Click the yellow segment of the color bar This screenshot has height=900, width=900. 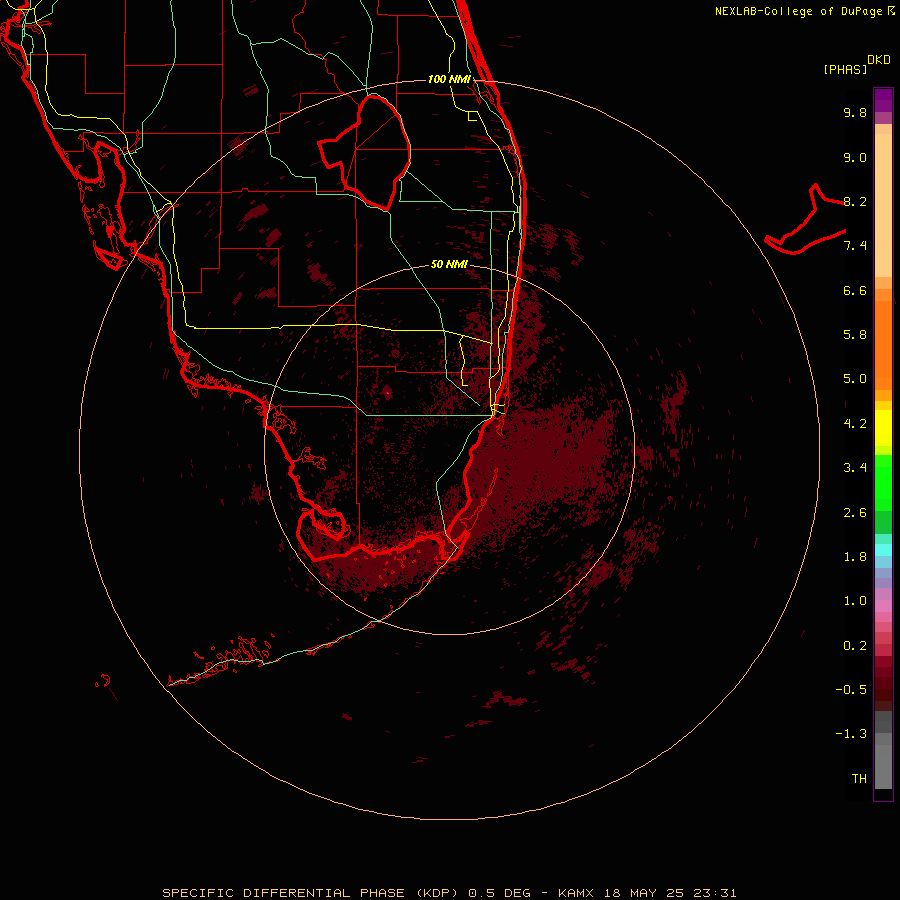[883, 428]
